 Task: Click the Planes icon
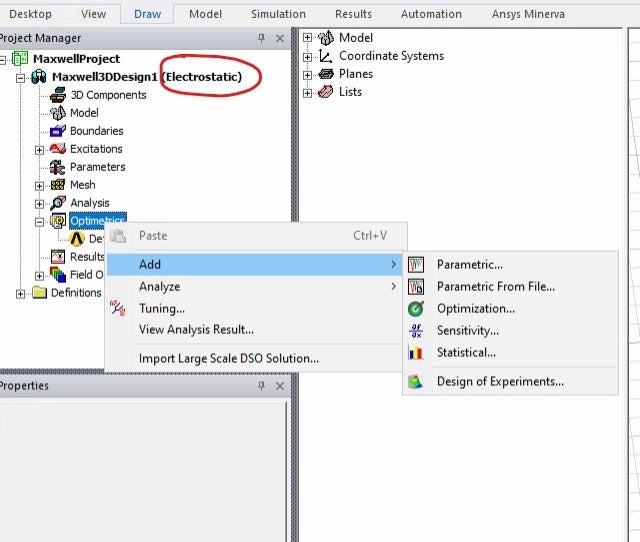pos(326,74)
